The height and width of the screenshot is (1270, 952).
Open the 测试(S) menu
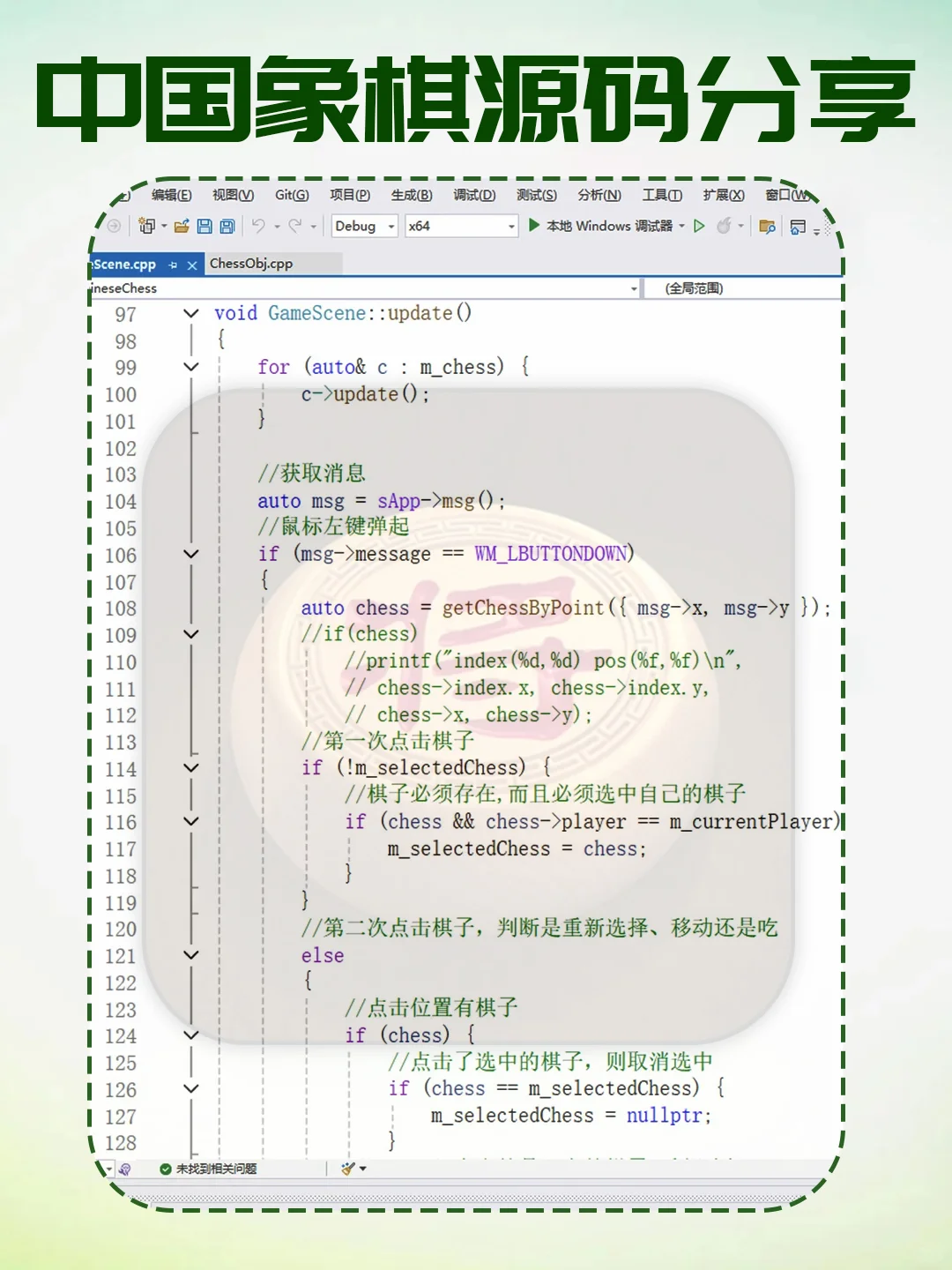(537, 195)
